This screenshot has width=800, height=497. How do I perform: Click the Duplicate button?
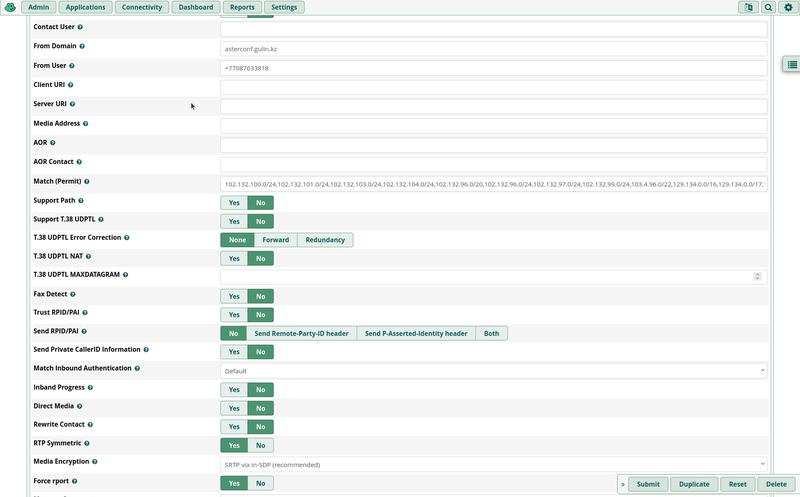click(694, 484)
